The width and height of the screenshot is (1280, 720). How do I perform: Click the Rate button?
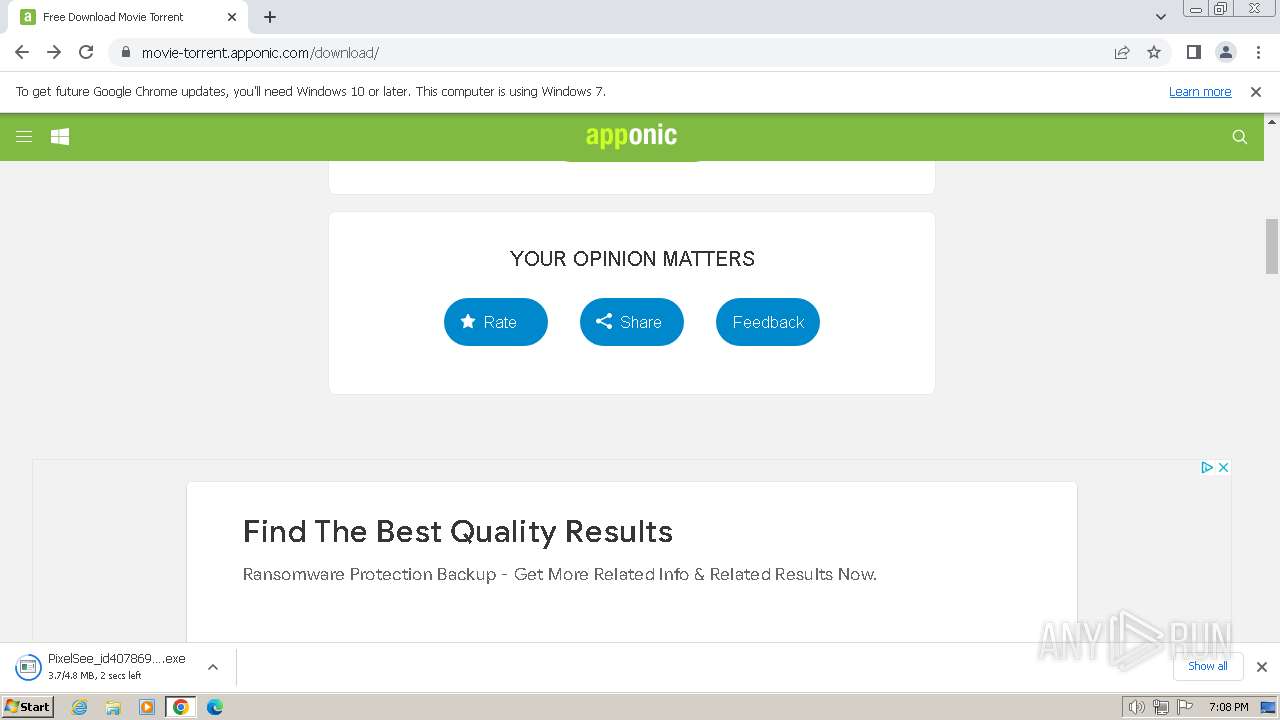pyautogui.click(x=496, y=322)
